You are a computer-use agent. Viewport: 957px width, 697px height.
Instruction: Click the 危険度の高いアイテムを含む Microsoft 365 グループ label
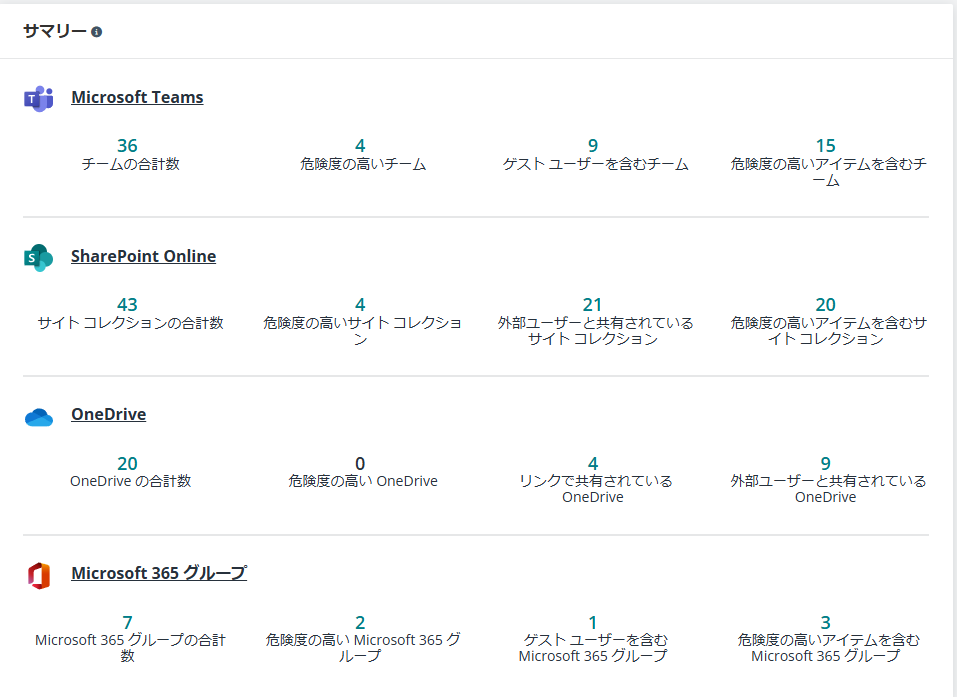(828, 648)
